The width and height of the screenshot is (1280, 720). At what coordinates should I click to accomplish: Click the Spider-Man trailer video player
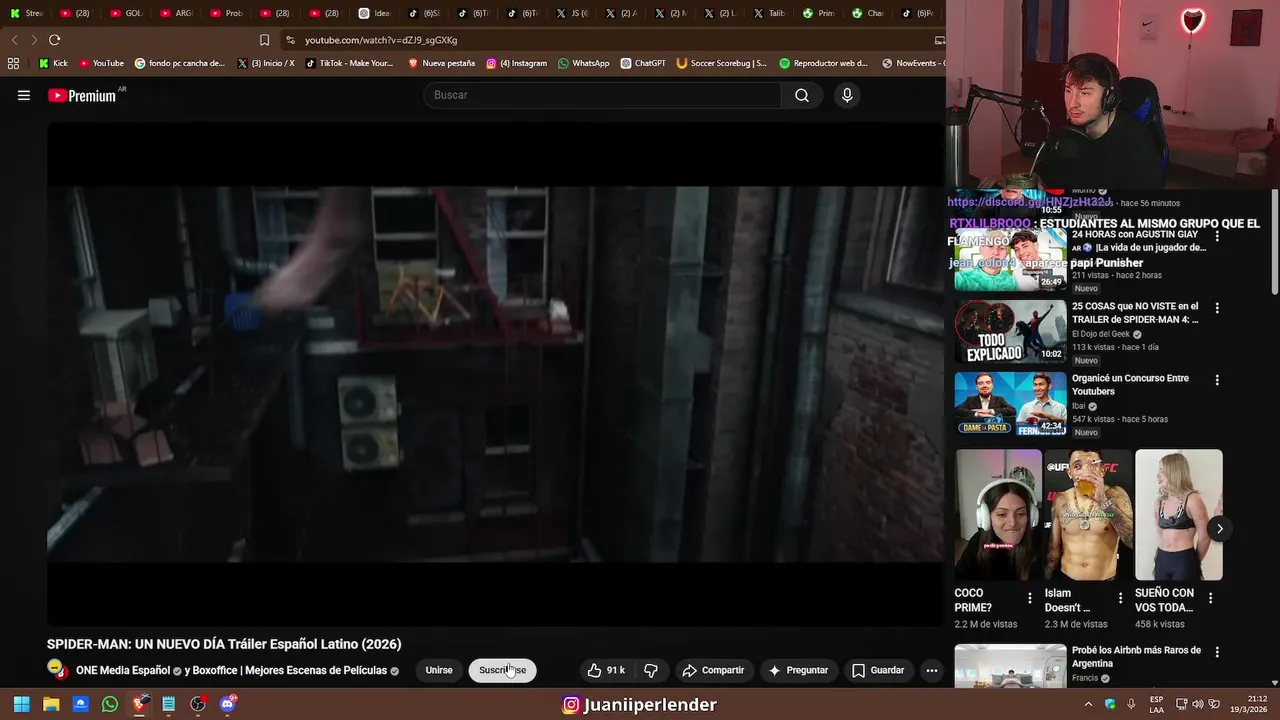click(x=495, y=374)
